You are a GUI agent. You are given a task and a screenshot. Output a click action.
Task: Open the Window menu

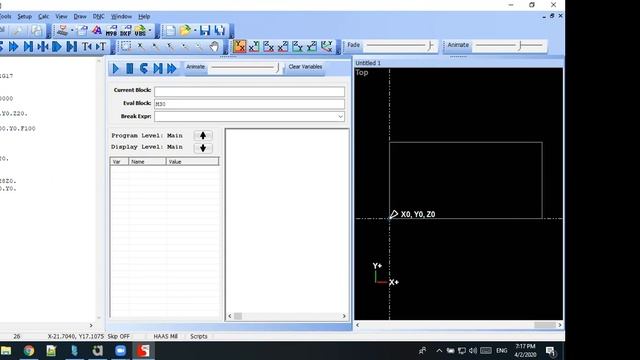[x=122, y=16]
